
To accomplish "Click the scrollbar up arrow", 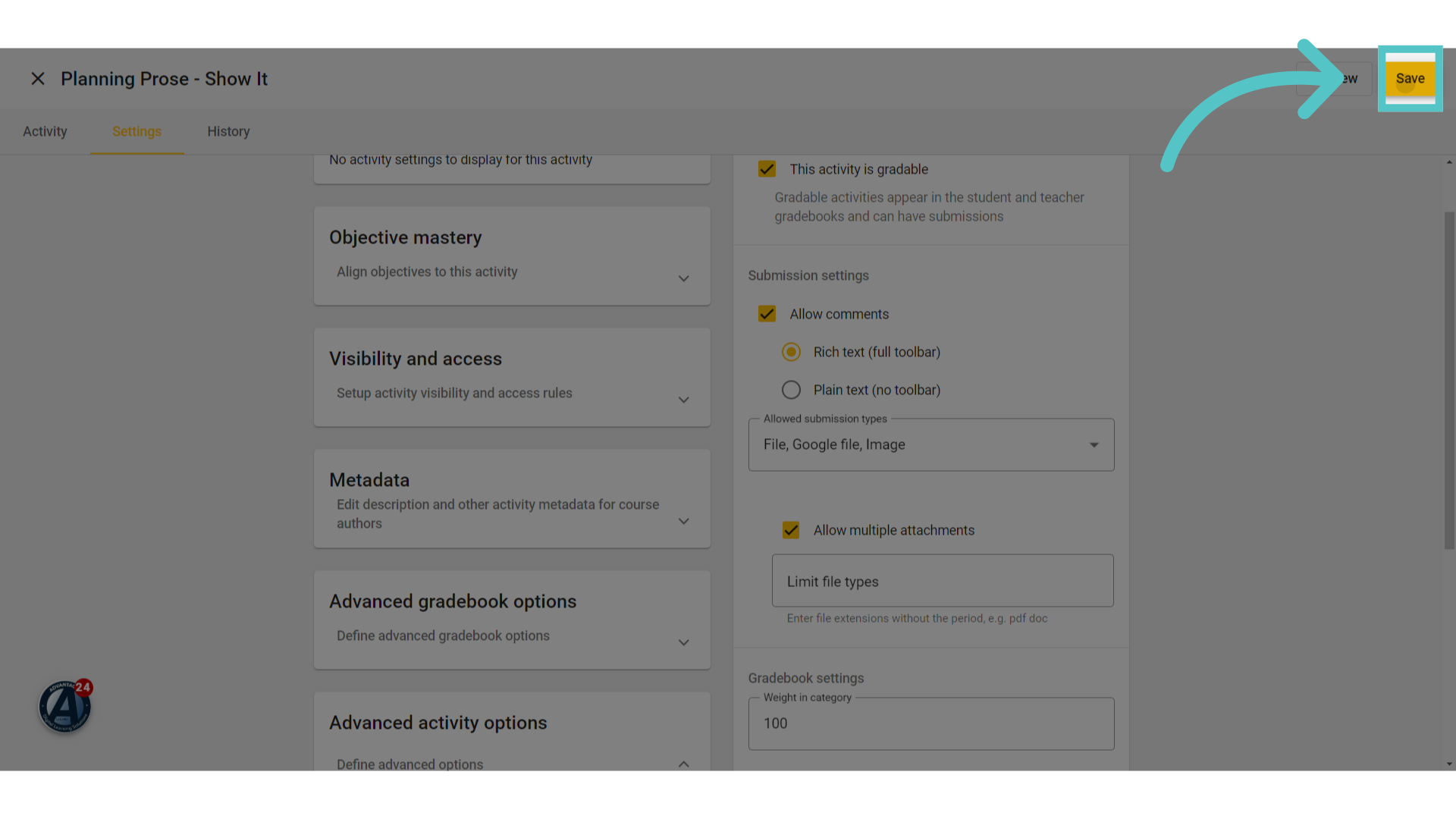I will pyautogui.click(x=1449, y=162).
